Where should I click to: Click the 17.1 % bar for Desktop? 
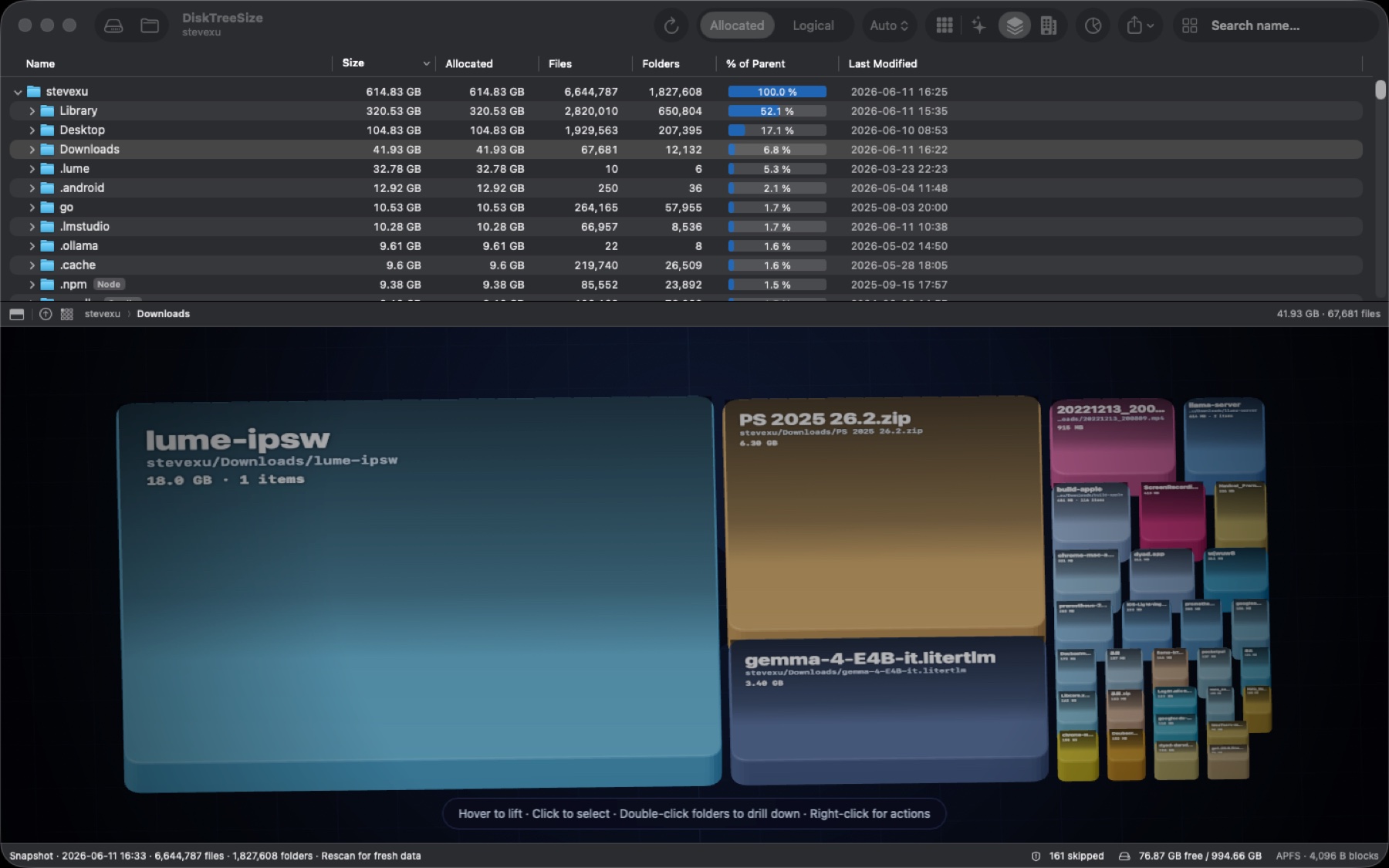(x=777, y=130)
